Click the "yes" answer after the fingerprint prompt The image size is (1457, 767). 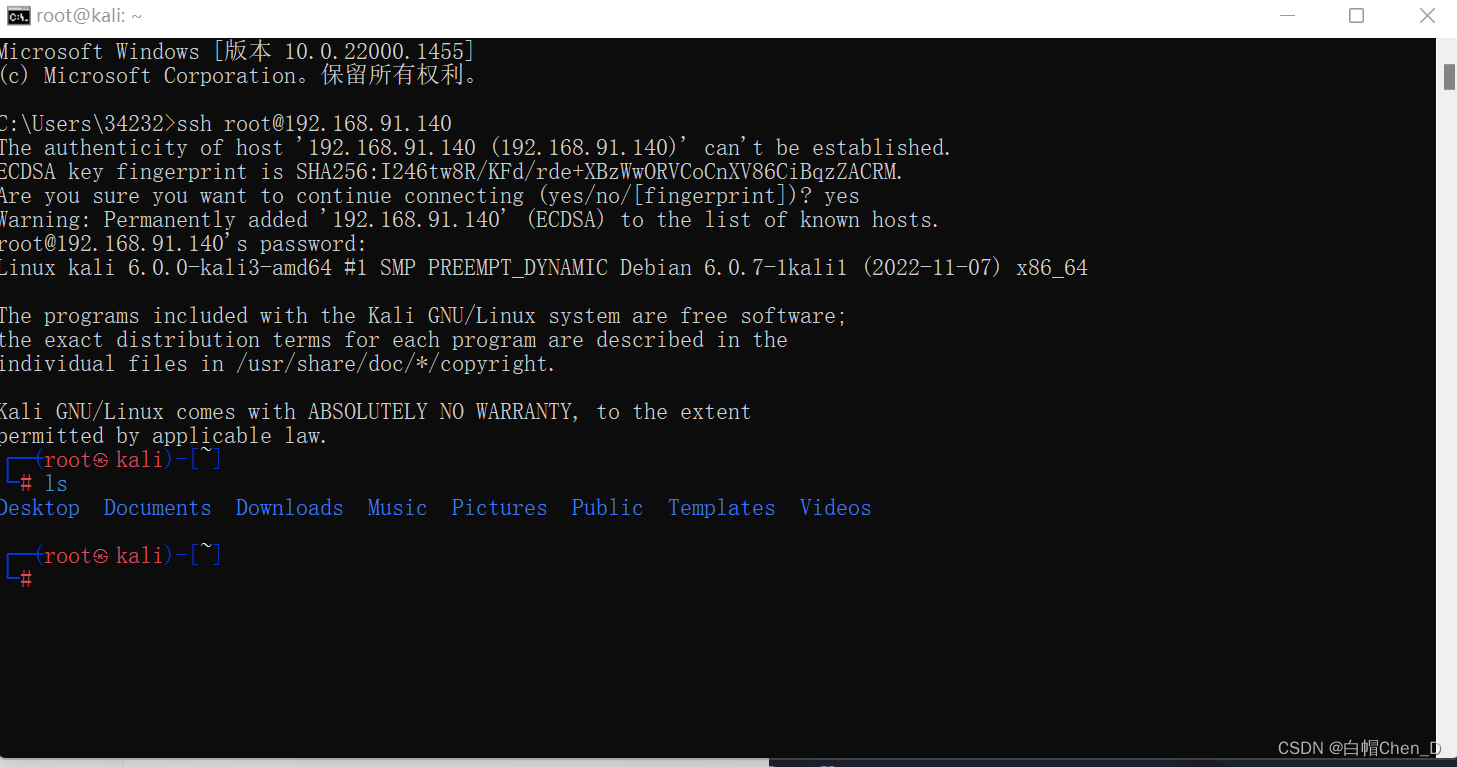click(842, 196)
